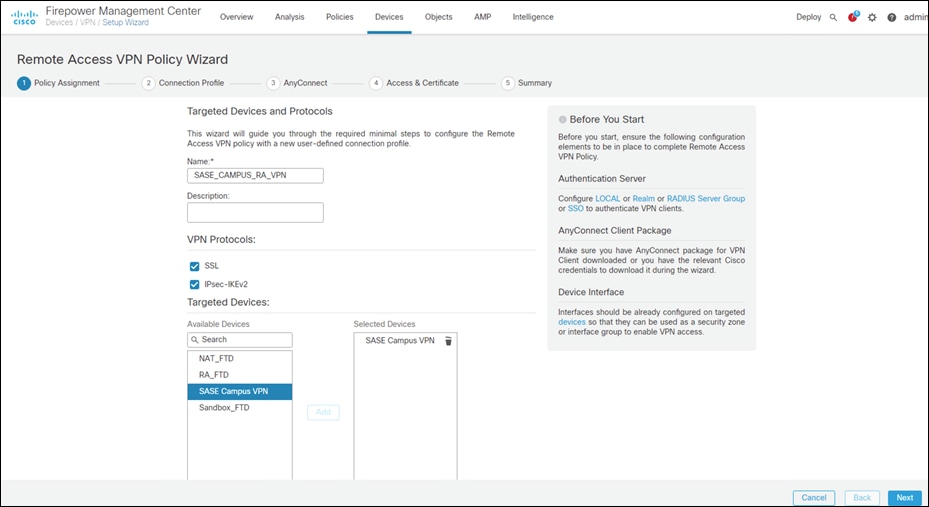Click the Access & Certificate step label
929x507 pixels.
click(x=422, y=84)
